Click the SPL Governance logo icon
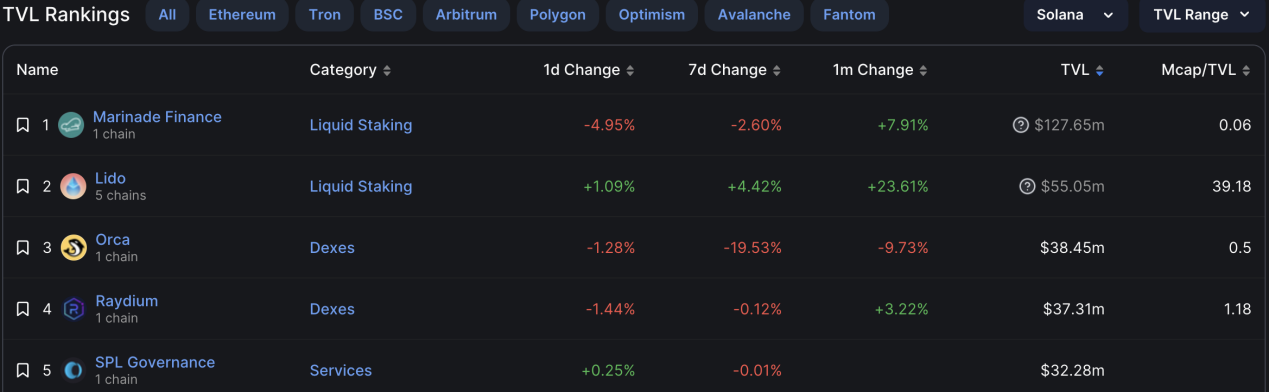1269x392 pixels. 72,370
